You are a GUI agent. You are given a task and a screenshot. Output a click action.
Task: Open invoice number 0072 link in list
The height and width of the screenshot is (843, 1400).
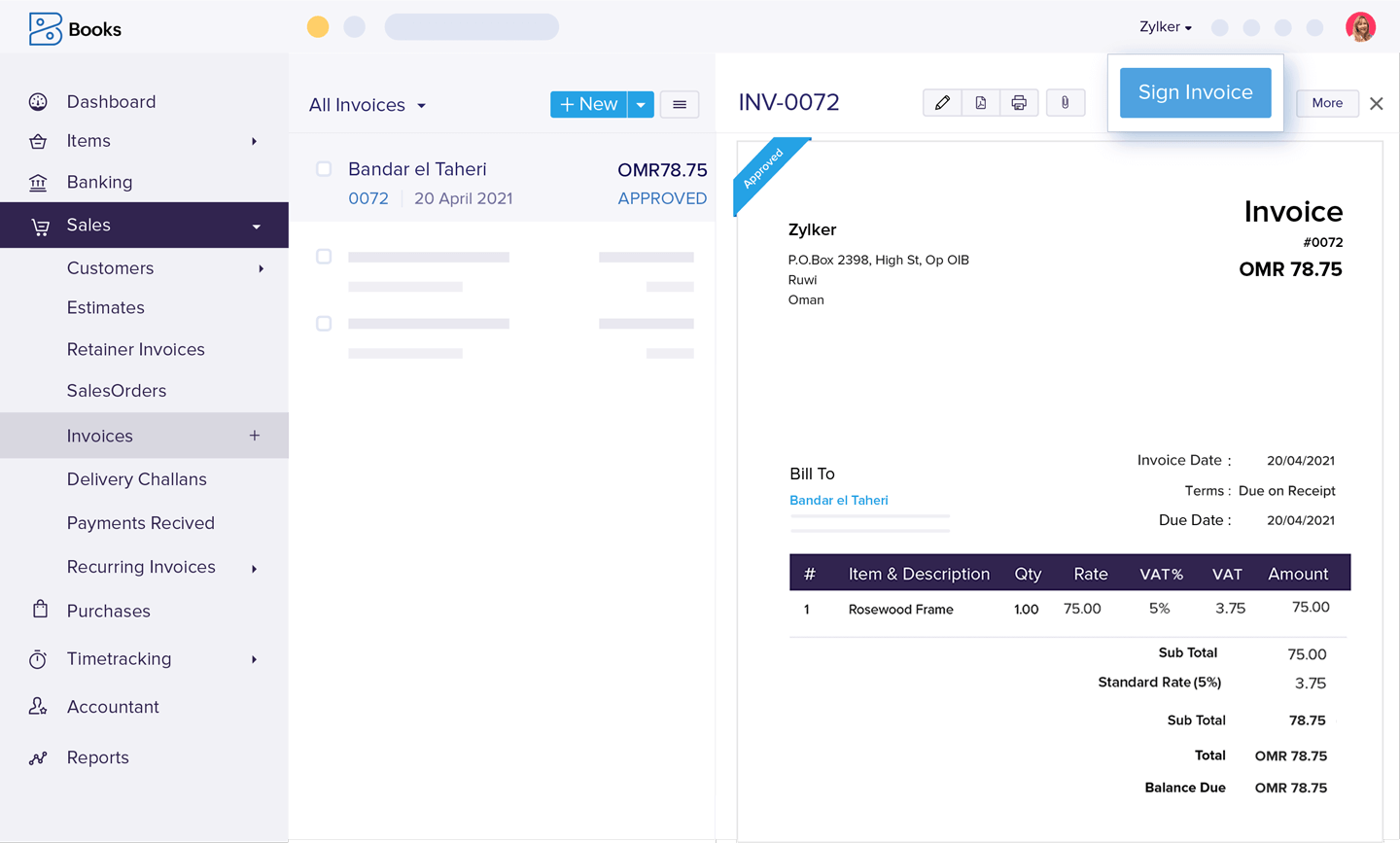[x=368, y=198]
